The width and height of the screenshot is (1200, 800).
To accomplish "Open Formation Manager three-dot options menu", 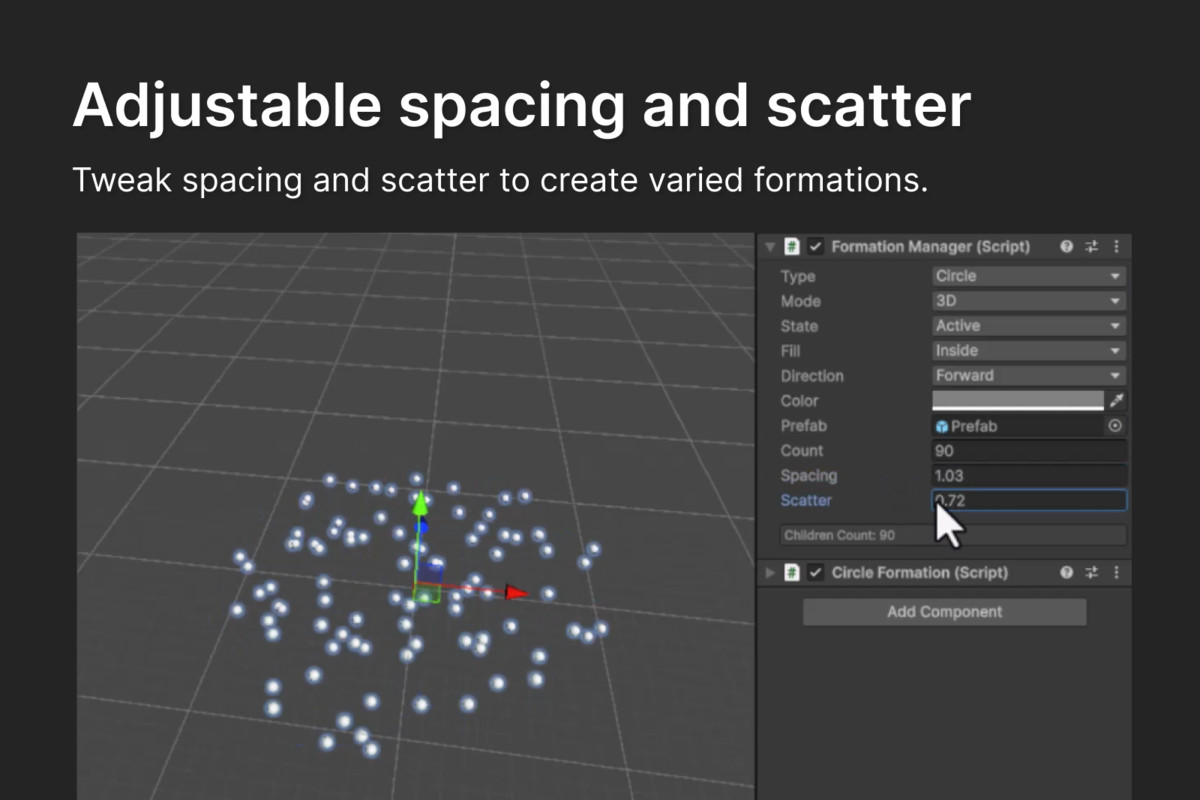I will [1116, 246].
